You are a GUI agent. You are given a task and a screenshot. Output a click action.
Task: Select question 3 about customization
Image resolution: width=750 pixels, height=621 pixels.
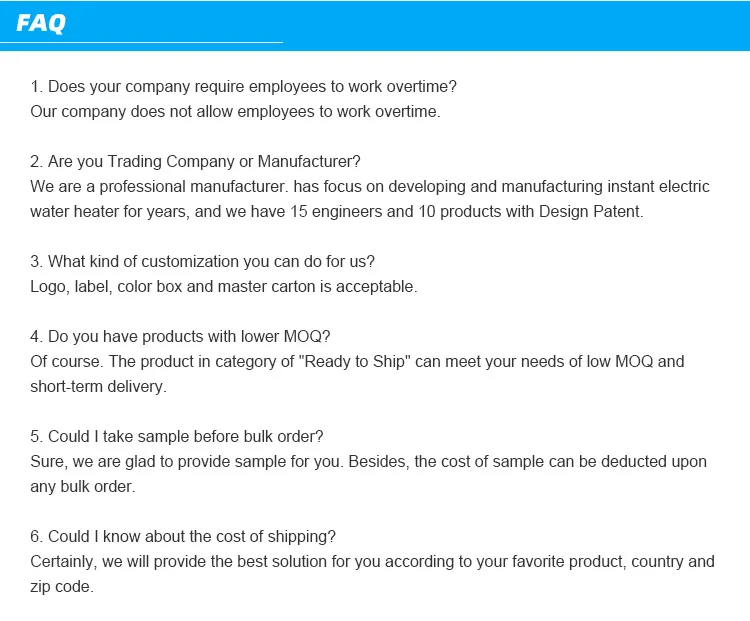(202, 262)
